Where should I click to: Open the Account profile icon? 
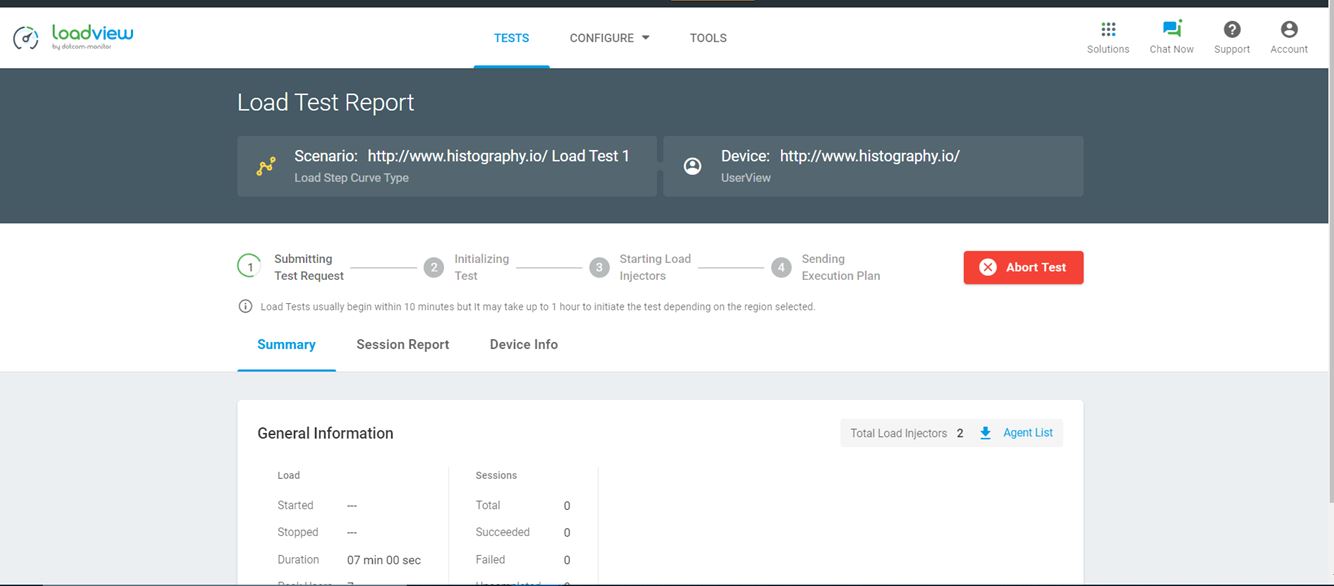[1289, 30]
